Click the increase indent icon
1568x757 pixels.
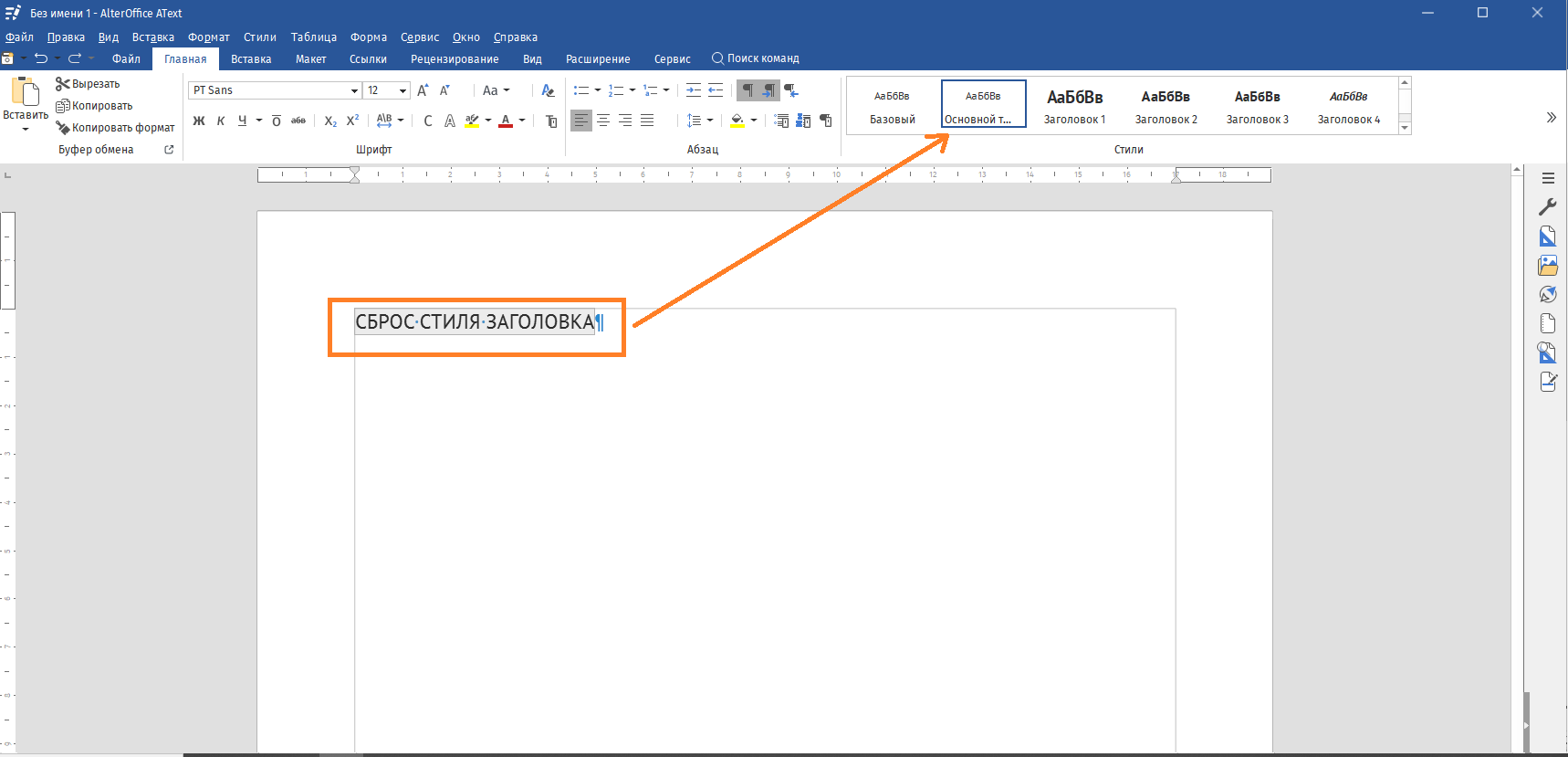[x=694, y=90]
